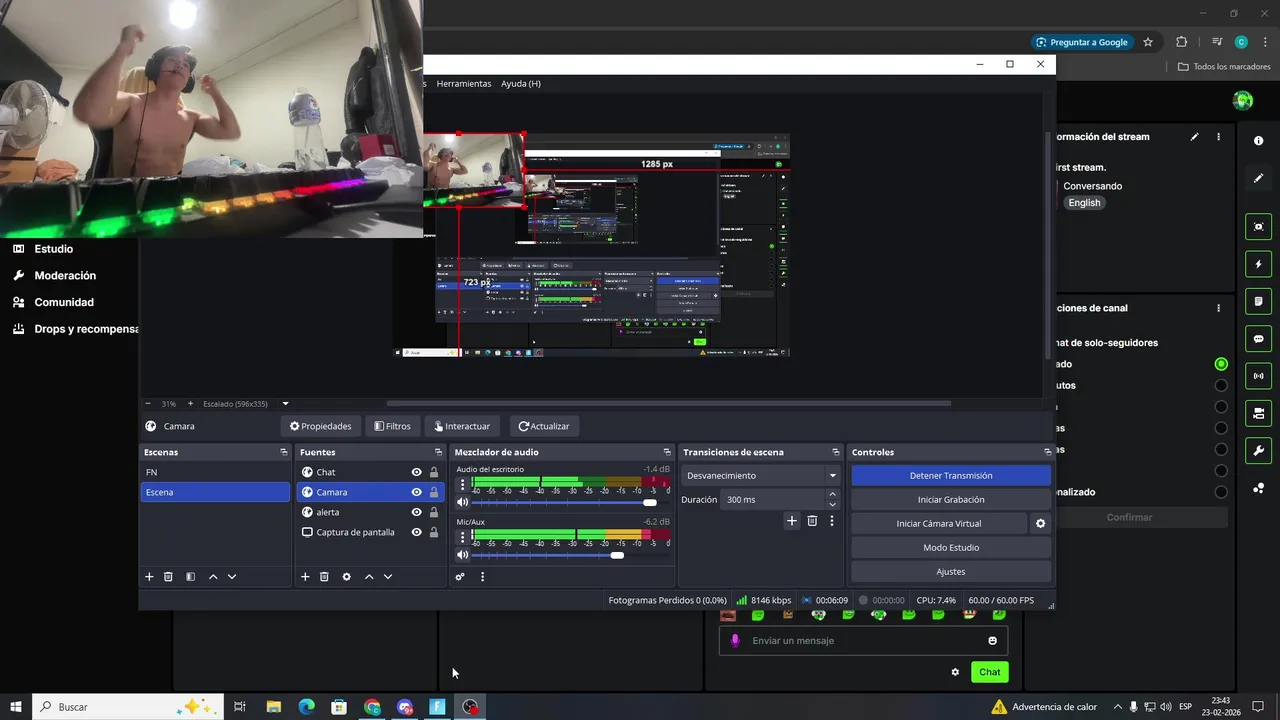Undock the Controles panel via its header icon
The height and width of the screenshot is (720, 1280).
1047,453
